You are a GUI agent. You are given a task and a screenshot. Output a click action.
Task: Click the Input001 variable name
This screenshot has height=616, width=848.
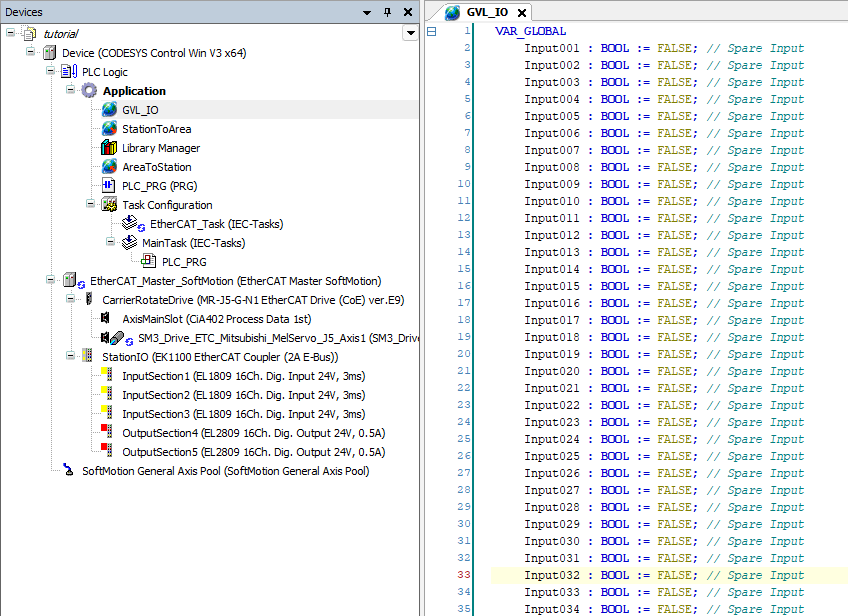pyautogui.click(x=552, y=48)
